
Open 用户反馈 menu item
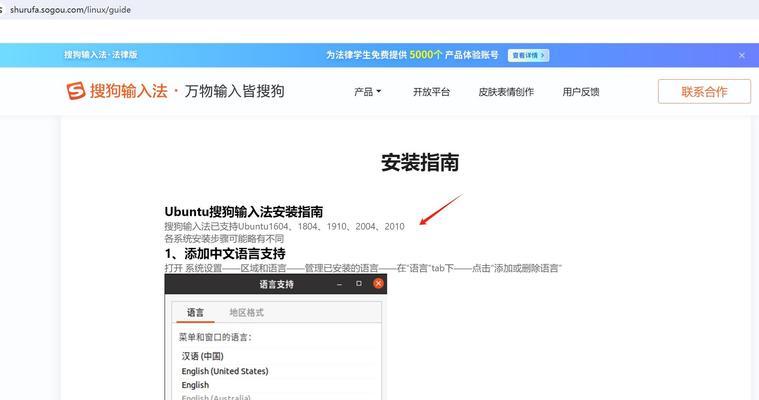click(x=581, y=92)
